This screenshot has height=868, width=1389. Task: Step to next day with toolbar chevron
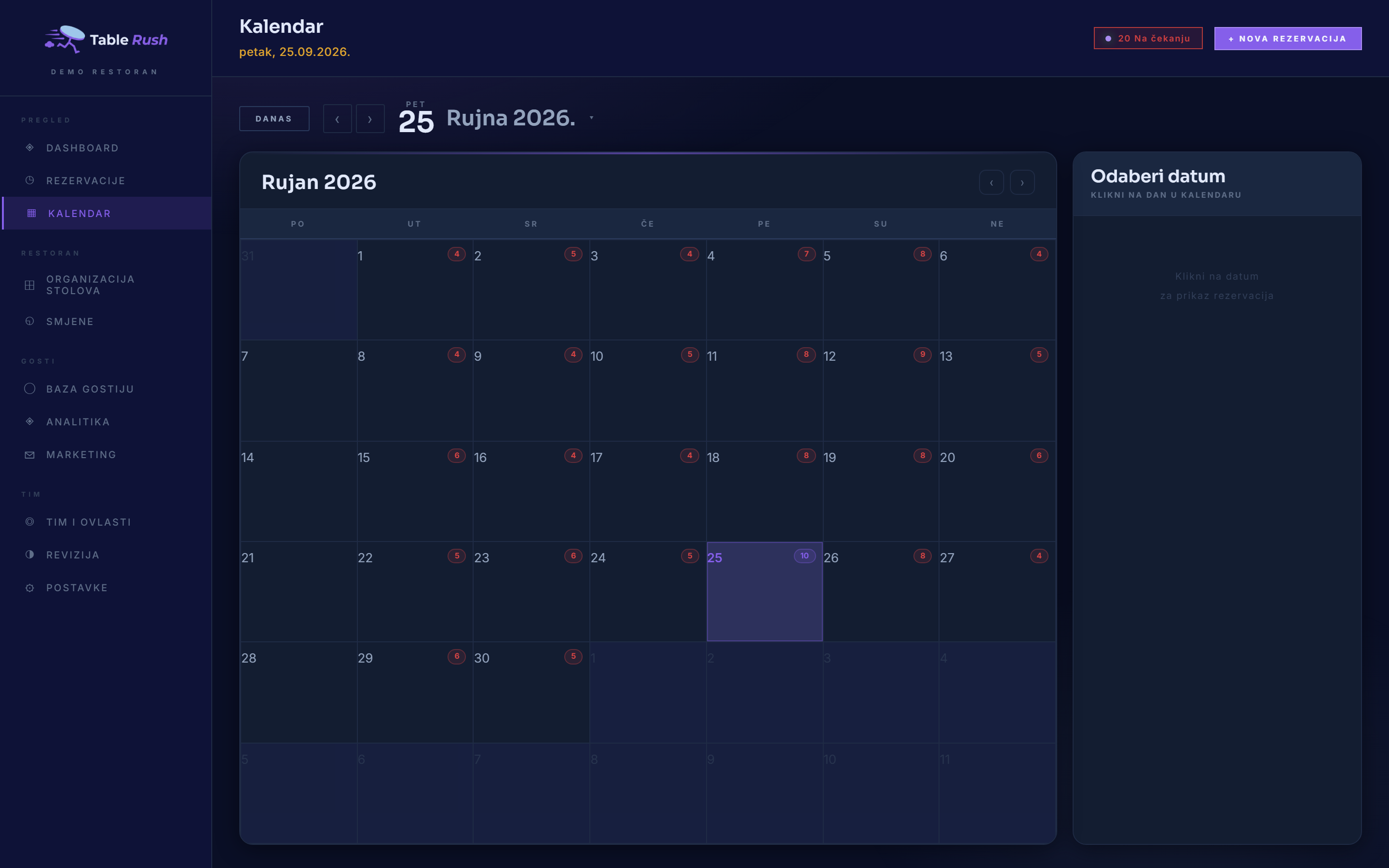point(370,119)
